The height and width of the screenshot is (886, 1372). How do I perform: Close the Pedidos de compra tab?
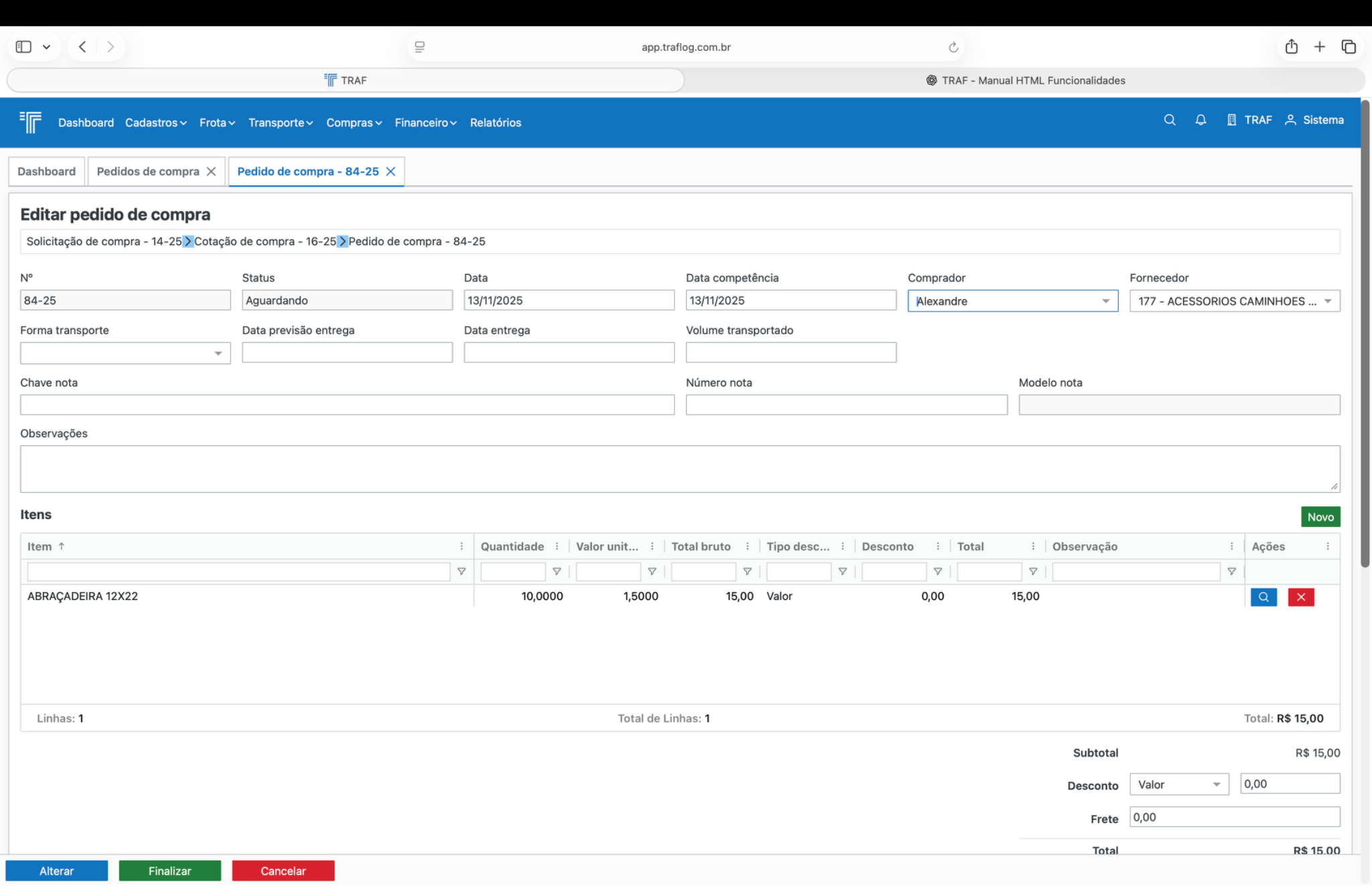point(211,171)
